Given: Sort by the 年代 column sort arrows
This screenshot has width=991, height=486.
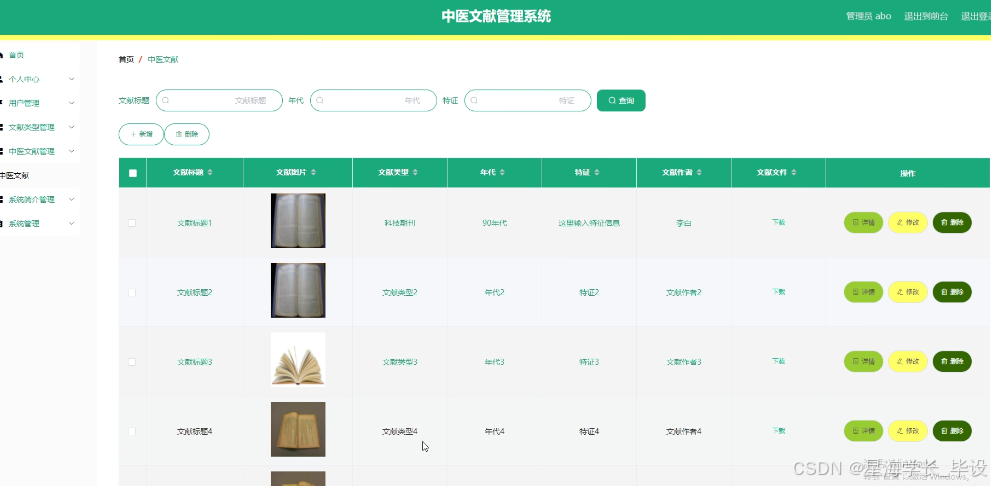Looking at the screenshot, I should 502,173.
